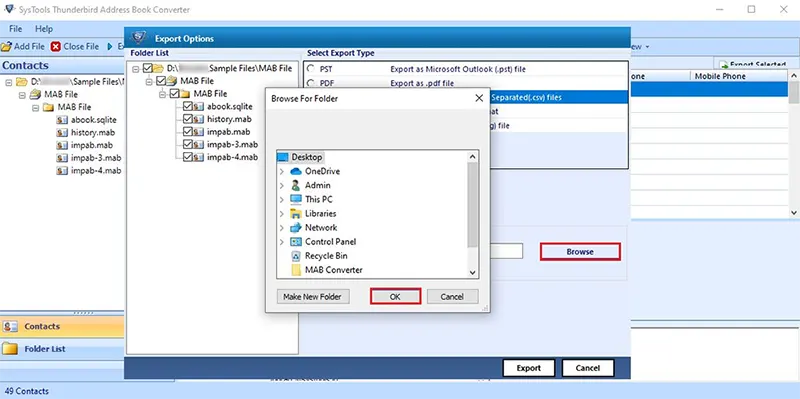Uncheck the history.mab checkbox in Folder List

tap(187, 119)
